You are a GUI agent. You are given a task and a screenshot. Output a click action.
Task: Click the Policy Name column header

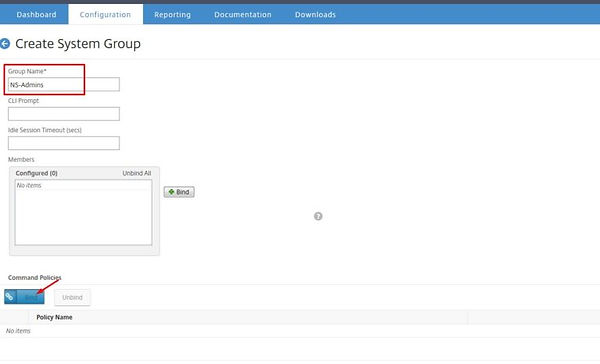coord(54,317)
